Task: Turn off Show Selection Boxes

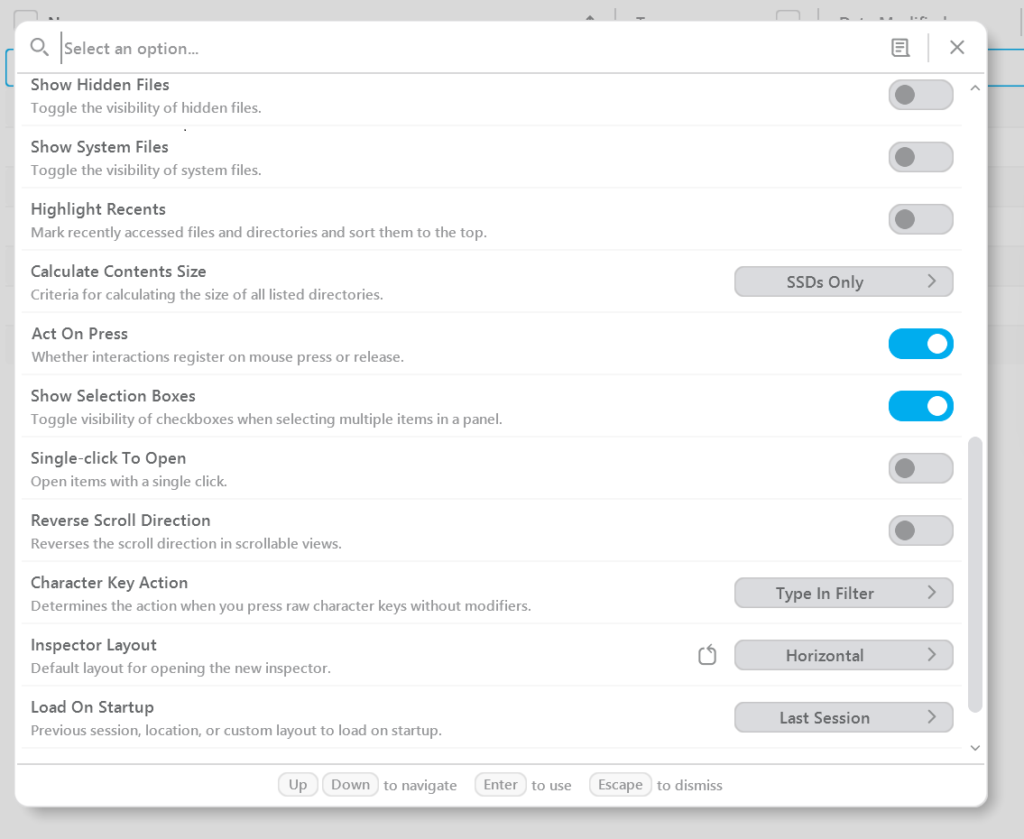Action: [920, 406]
